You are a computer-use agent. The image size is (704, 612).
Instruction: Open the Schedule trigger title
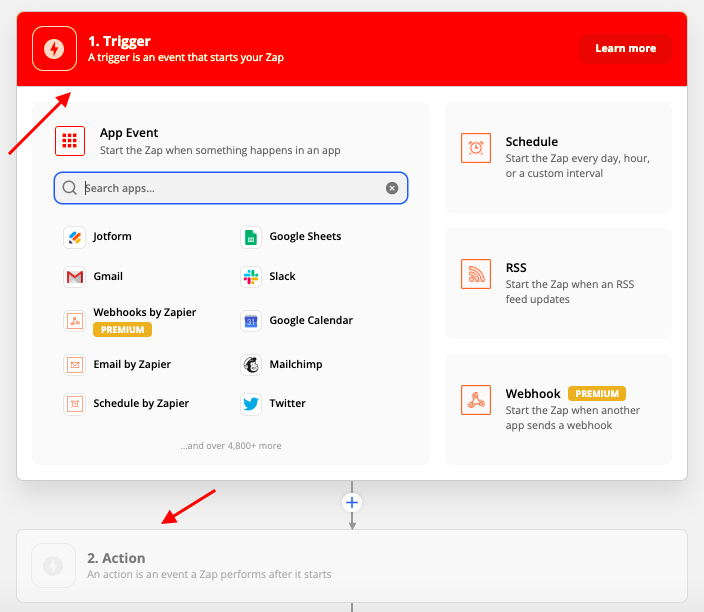coord(532,141)
